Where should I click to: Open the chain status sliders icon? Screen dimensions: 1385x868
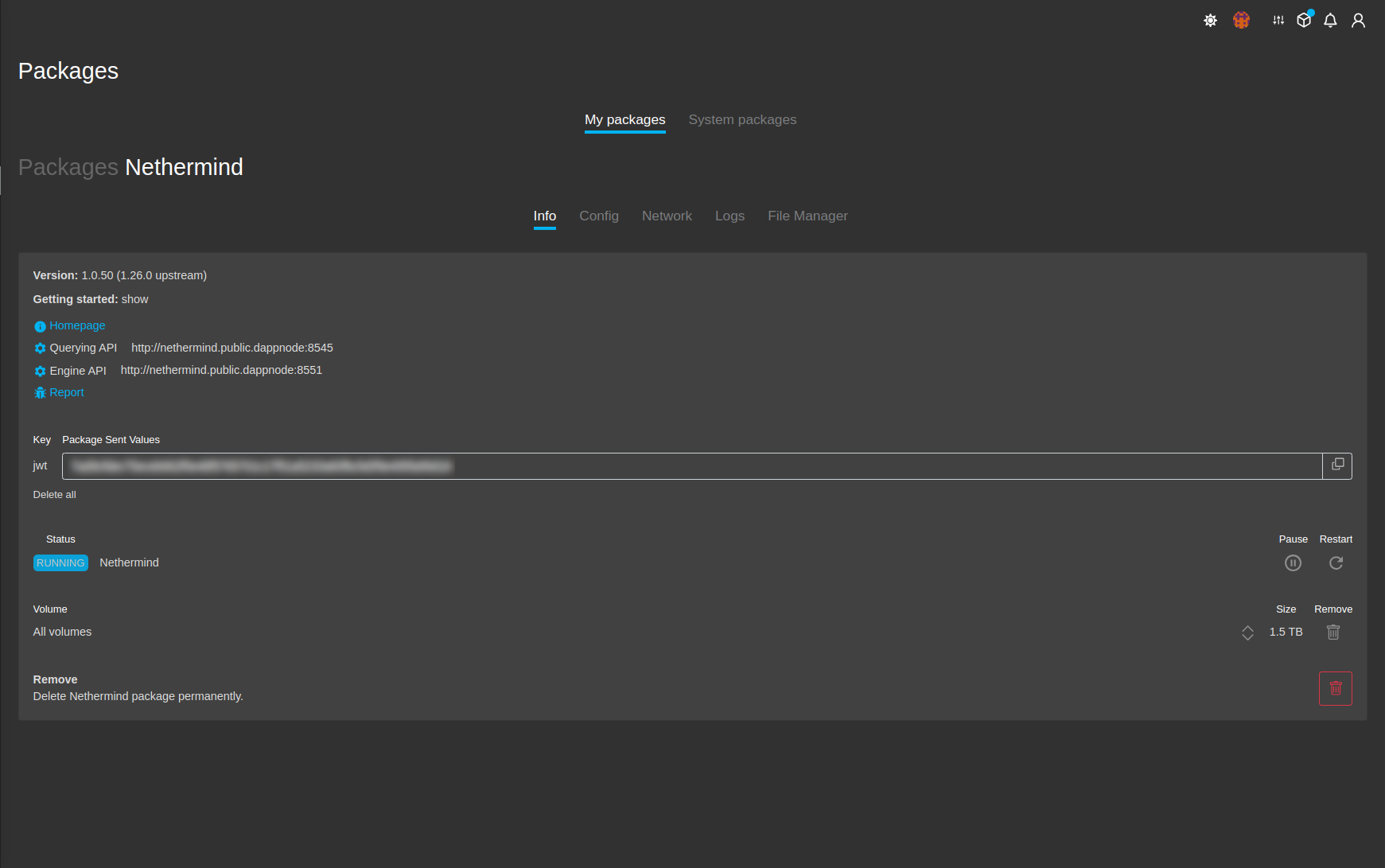click(1278, 21)
